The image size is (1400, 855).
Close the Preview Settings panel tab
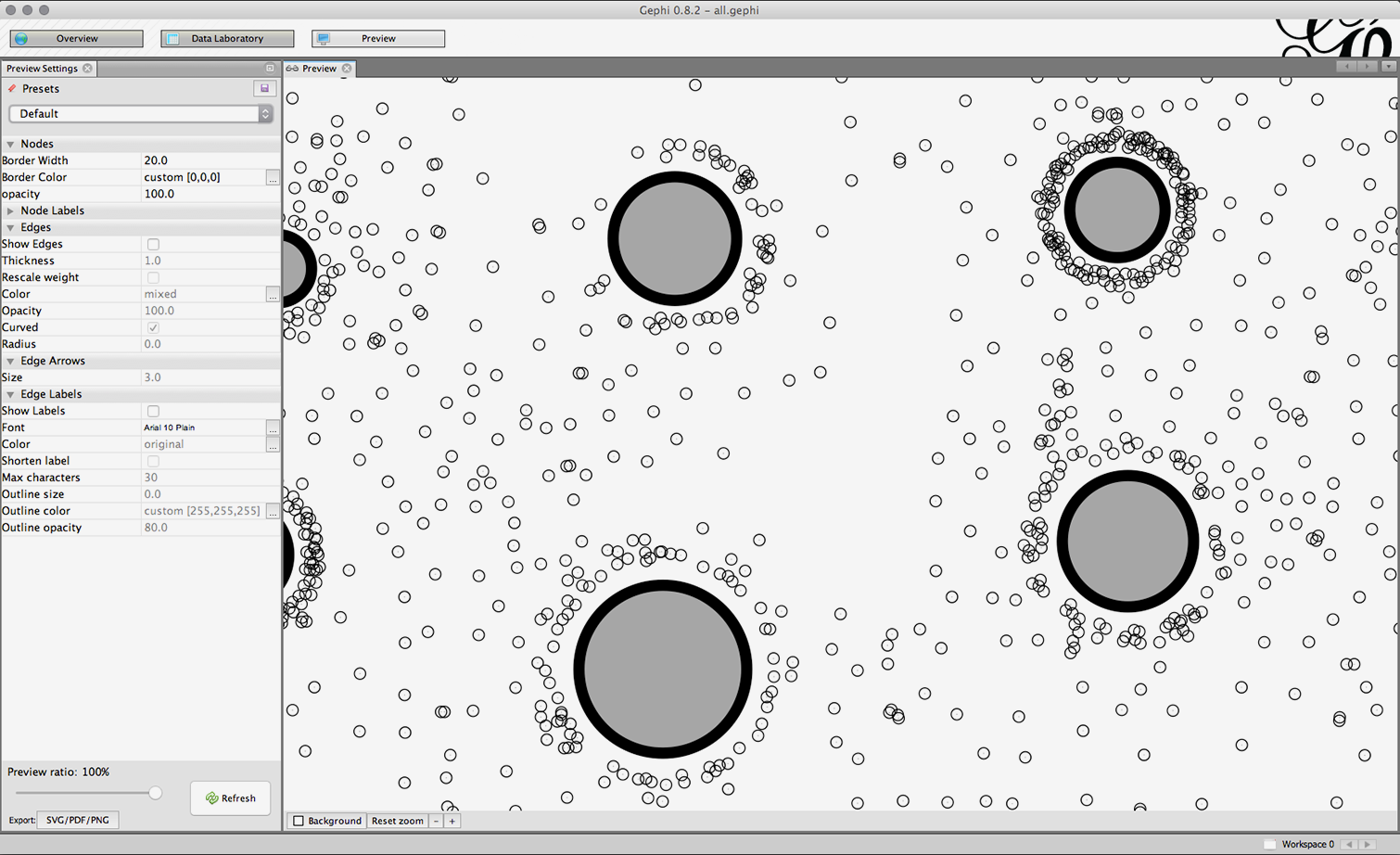[x=87, y=69]
